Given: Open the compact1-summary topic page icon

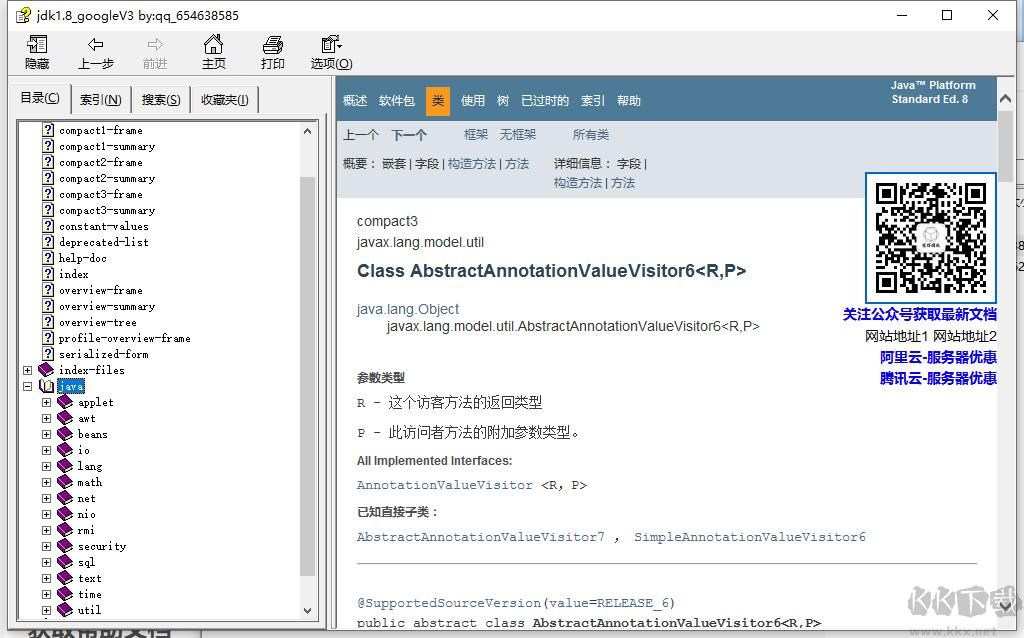Looking at the screenshot, I should tap(48, 146).
